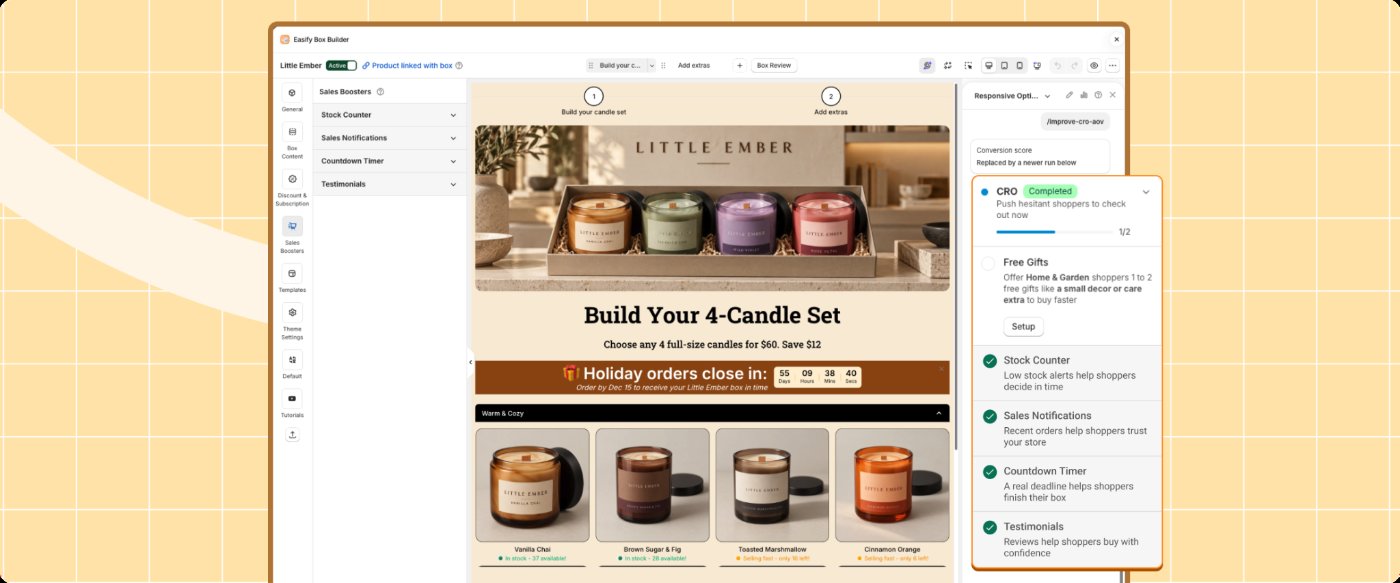The image size is (1400, 583).
Task: Toggle the Countdown Timer green checkmark
Action: [x=990, y=471]
